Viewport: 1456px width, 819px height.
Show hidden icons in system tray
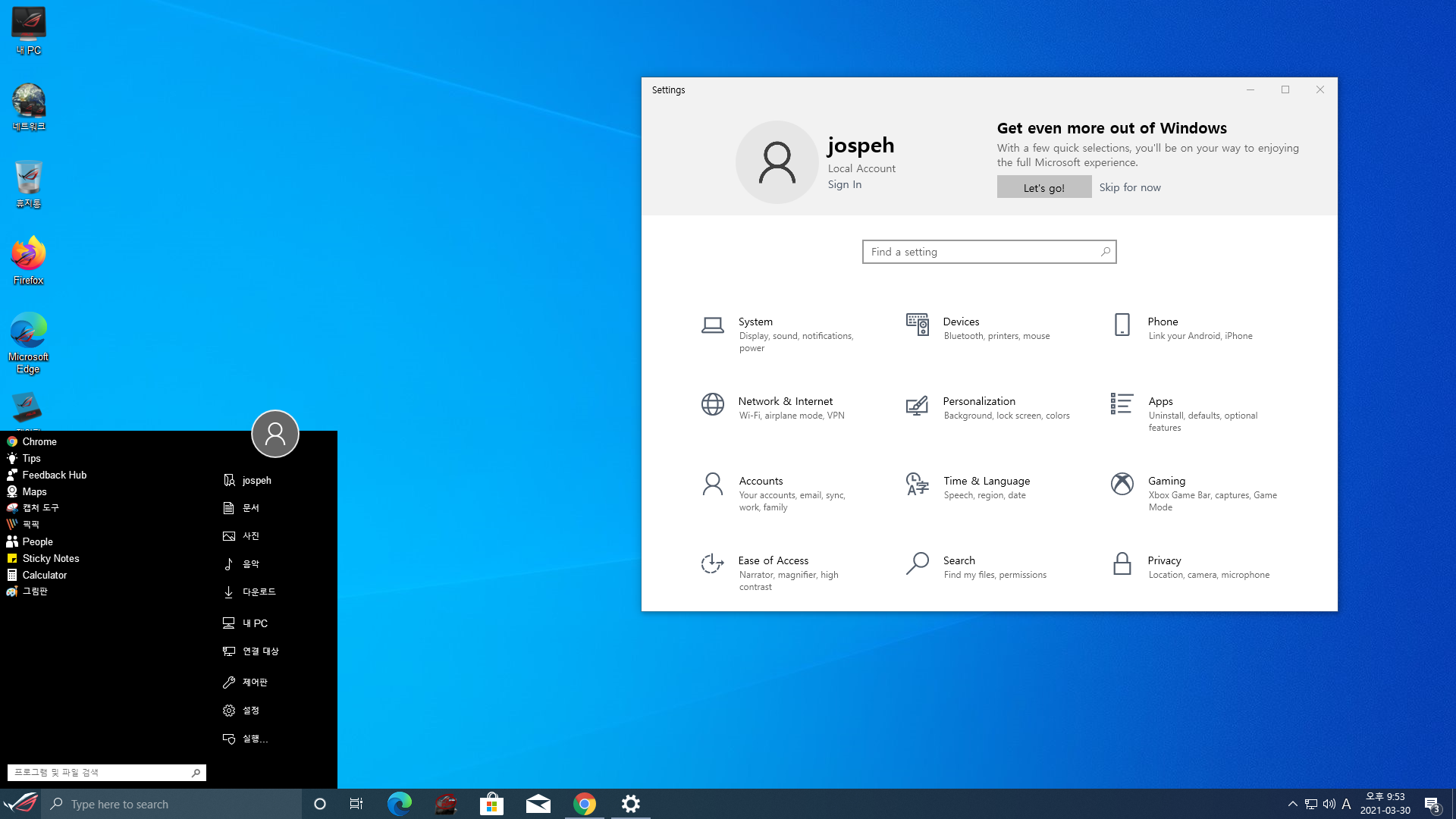coord(1292,804)
